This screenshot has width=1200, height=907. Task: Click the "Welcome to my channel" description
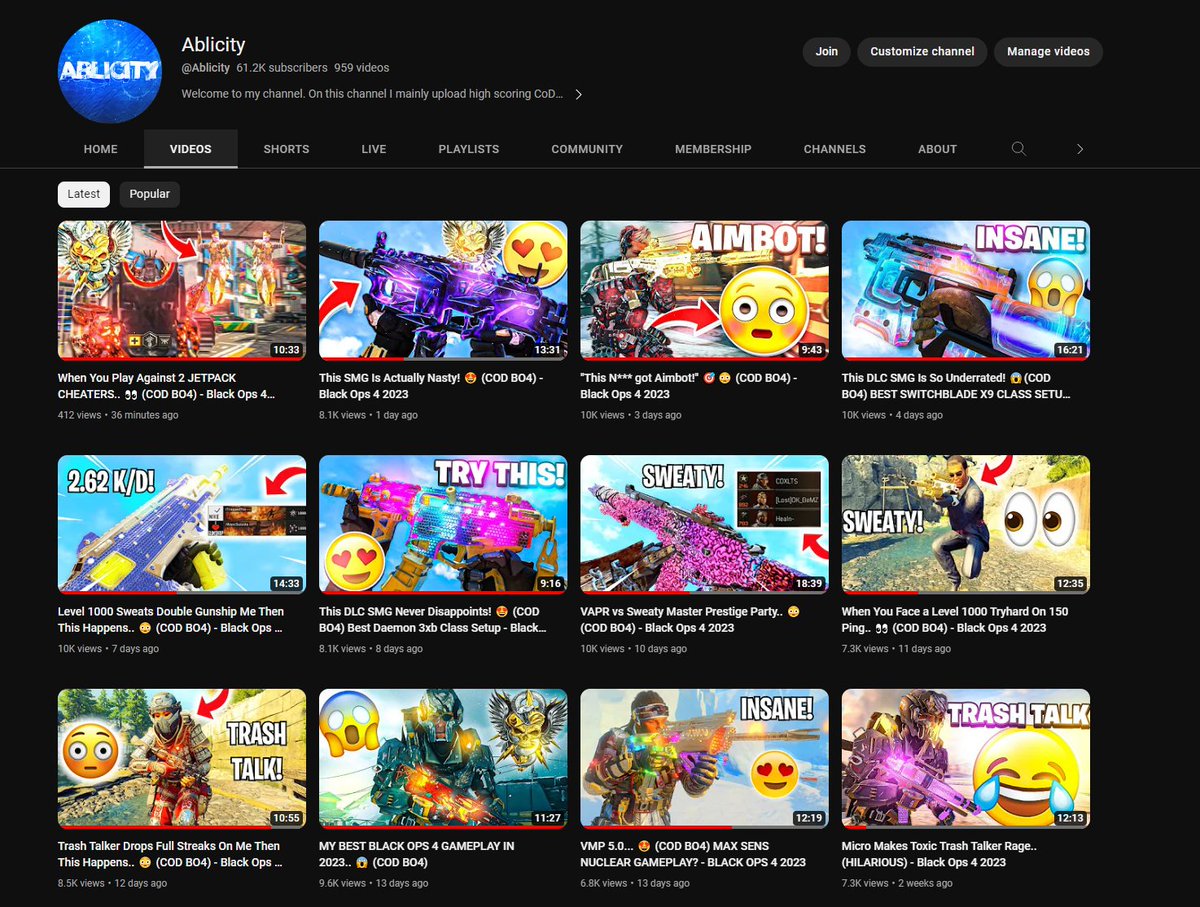pos(372,94)
